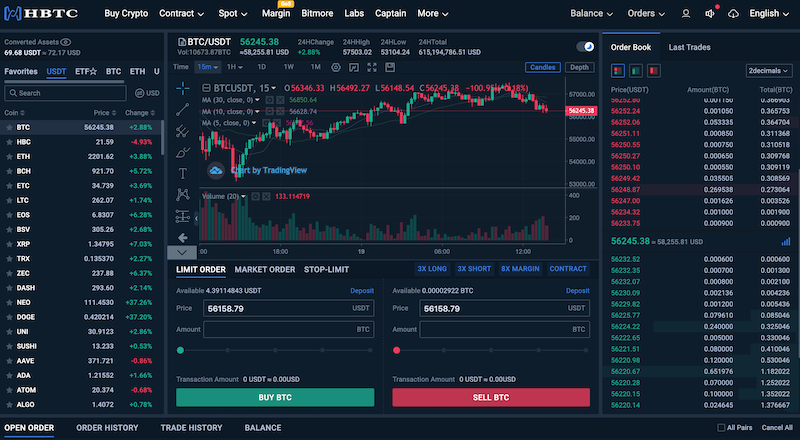
Task: Click the download app cloud icon
Action: [x=733, y=14]
